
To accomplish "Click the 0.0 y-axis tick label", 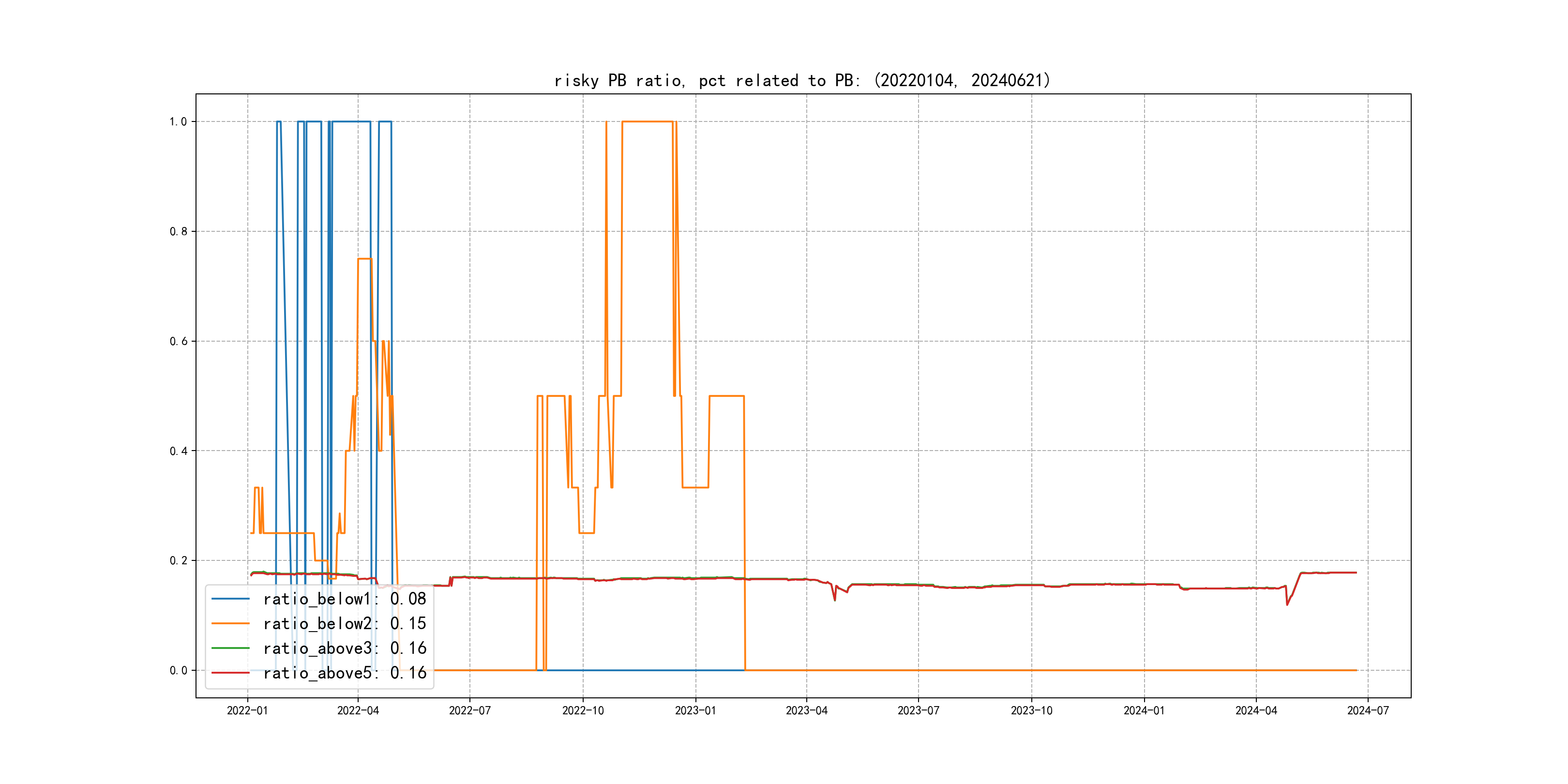I will point(178,670).
